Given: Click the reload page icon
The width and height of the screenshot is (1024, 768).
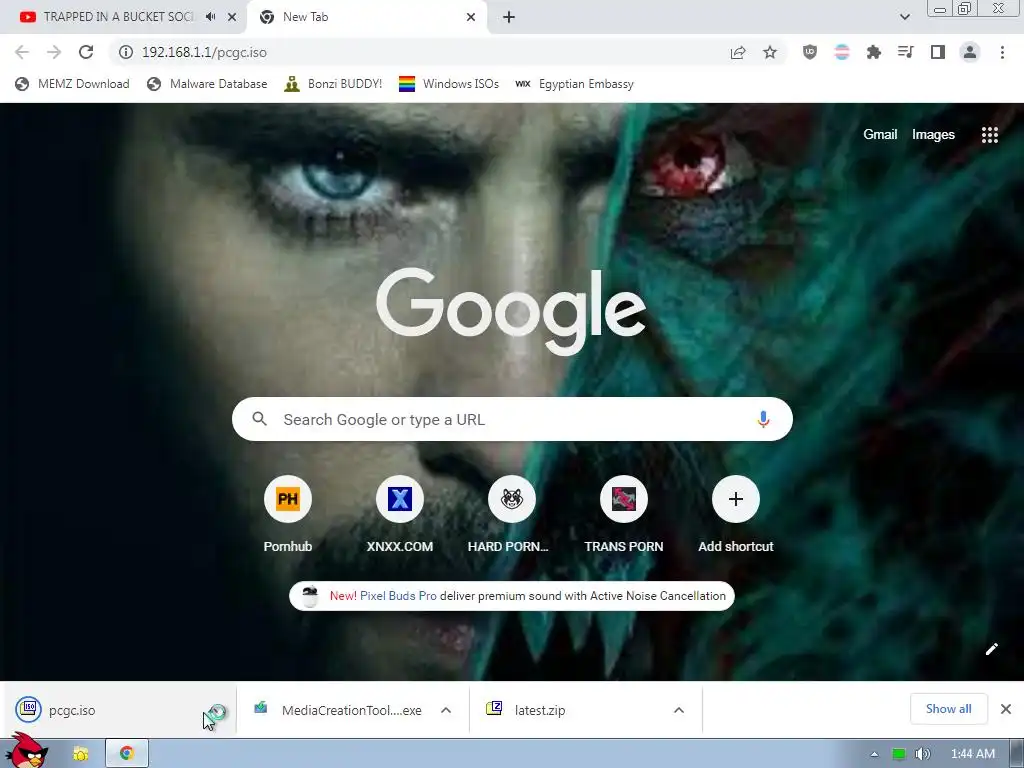Looking at the screenshot, I should pos(86,52).
